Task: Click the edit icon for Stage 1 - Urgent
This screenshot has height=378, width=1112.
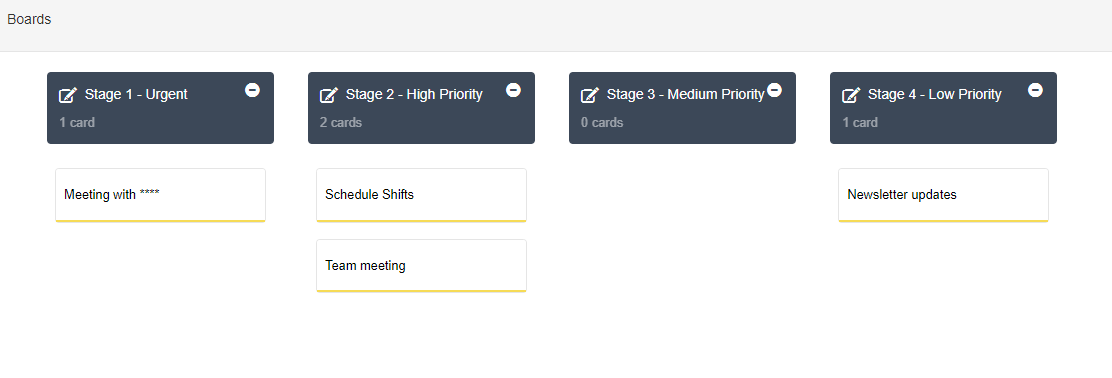Action: click(x=68, y=95)
